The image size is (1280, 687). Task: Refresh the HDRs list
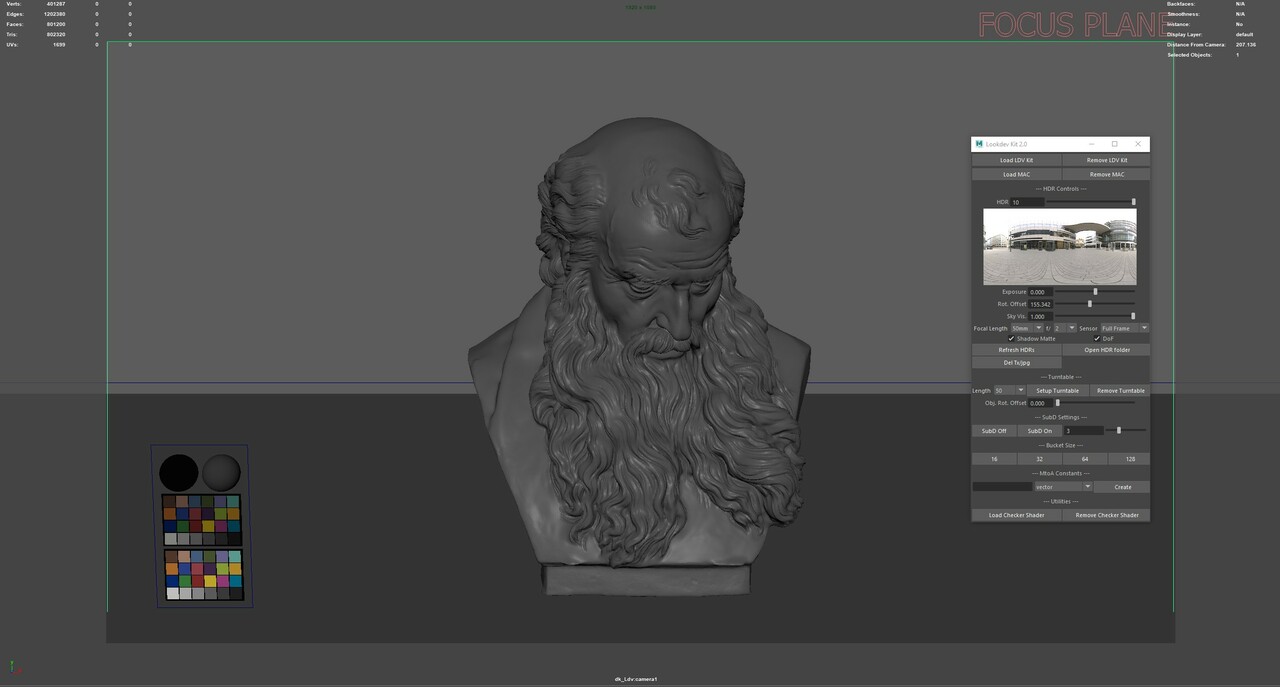[x=1016, y=350]
